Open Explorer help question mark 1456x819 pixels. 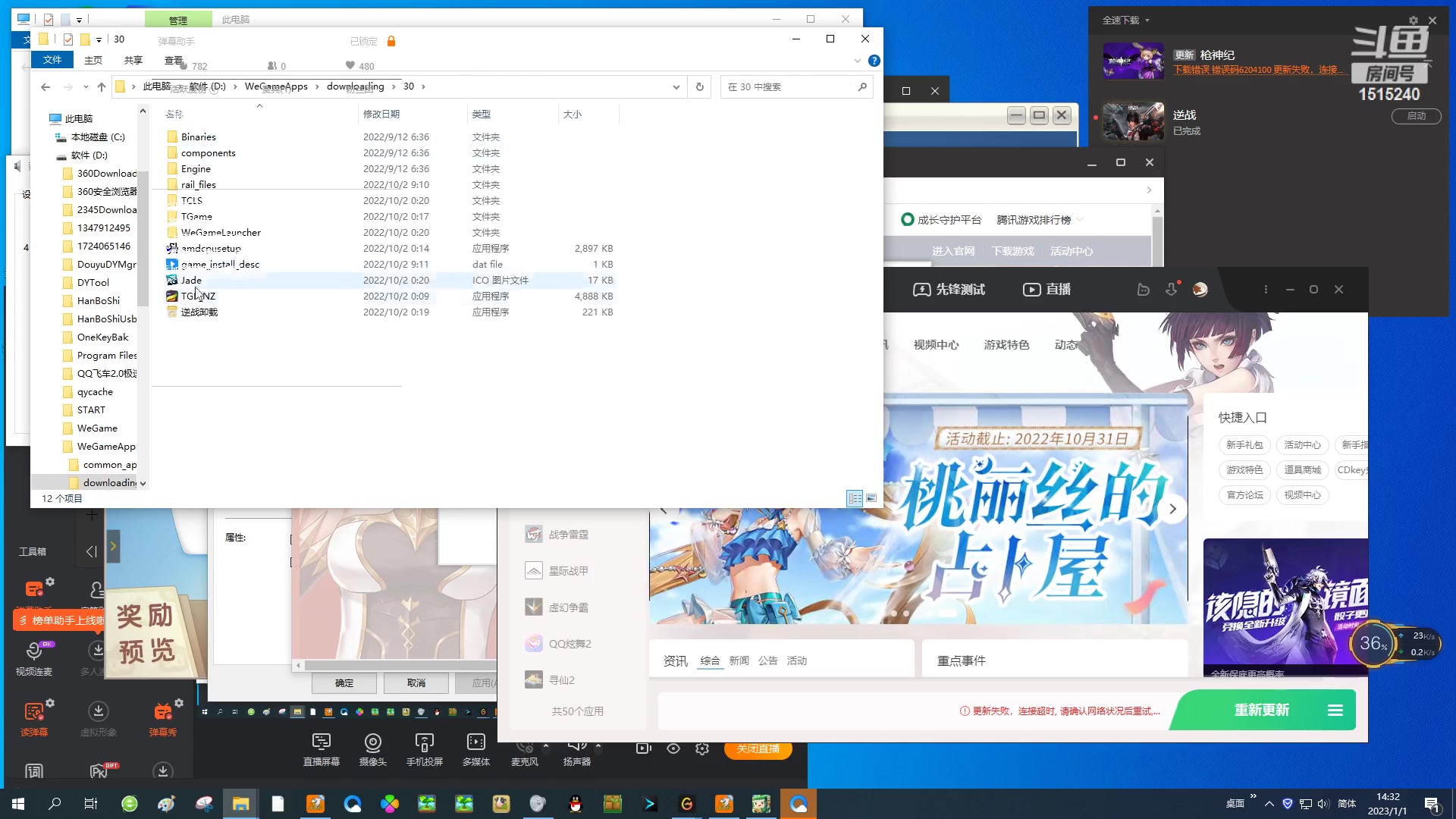[874, 61]
